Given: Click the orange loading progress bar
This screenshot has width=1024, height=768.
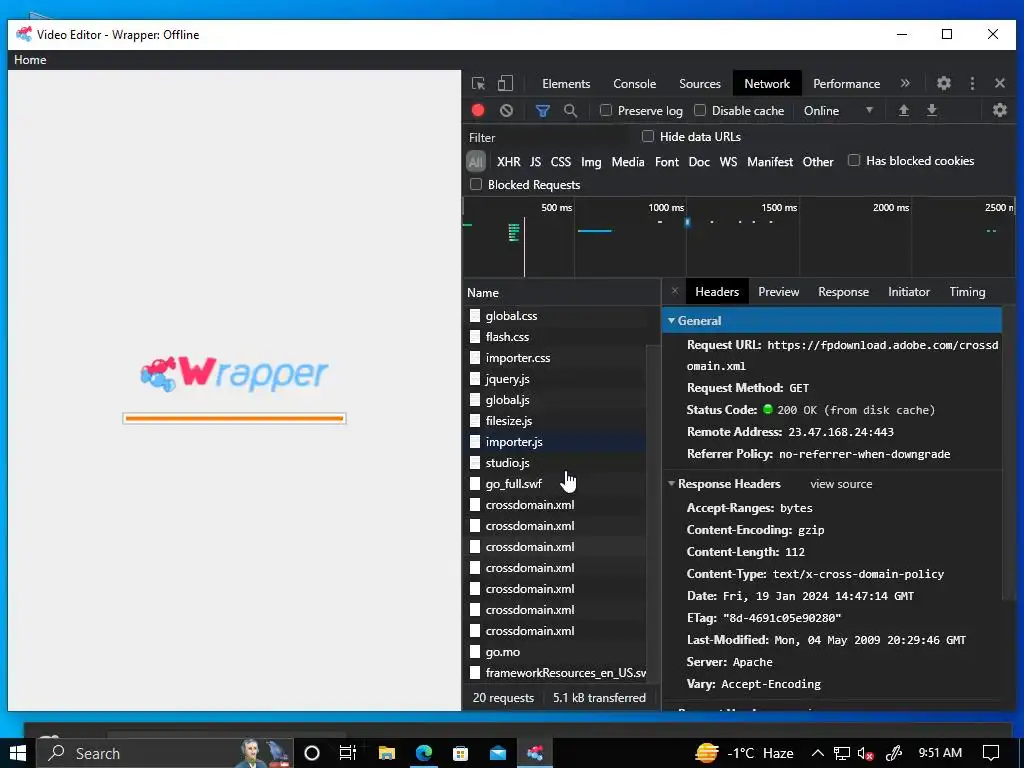Looking at the screenshot, I should 234,418.
